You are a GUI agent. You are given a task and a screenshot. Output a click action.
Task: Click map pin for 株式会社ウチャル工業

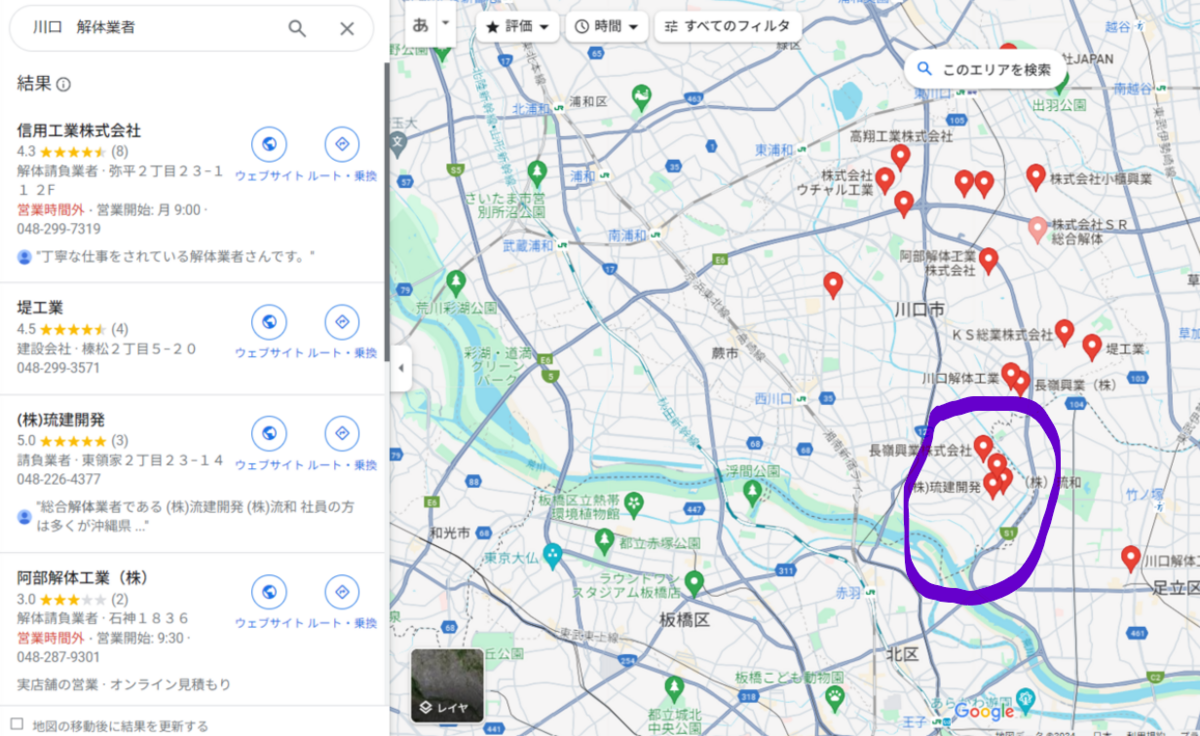885,180
